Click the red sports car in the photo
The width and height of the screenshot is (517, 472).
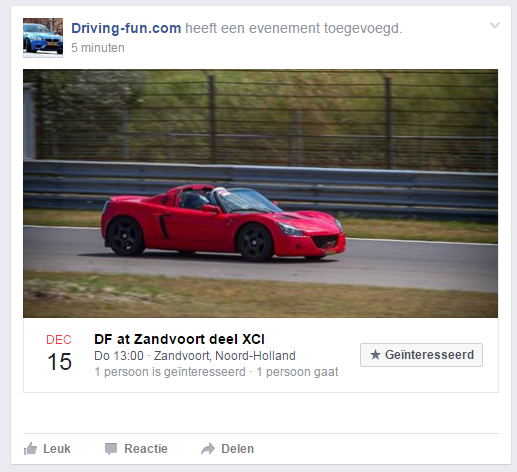pos(223,223)
